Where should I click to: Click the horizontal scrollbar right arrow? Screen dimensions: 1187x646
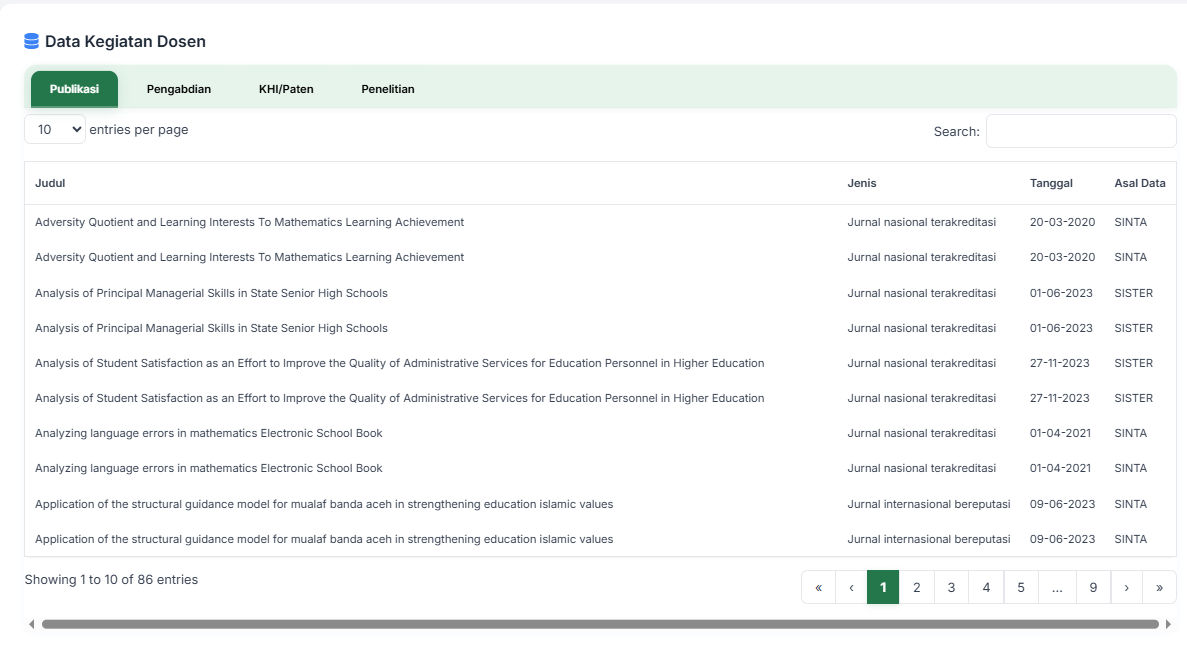[1168, 624]
